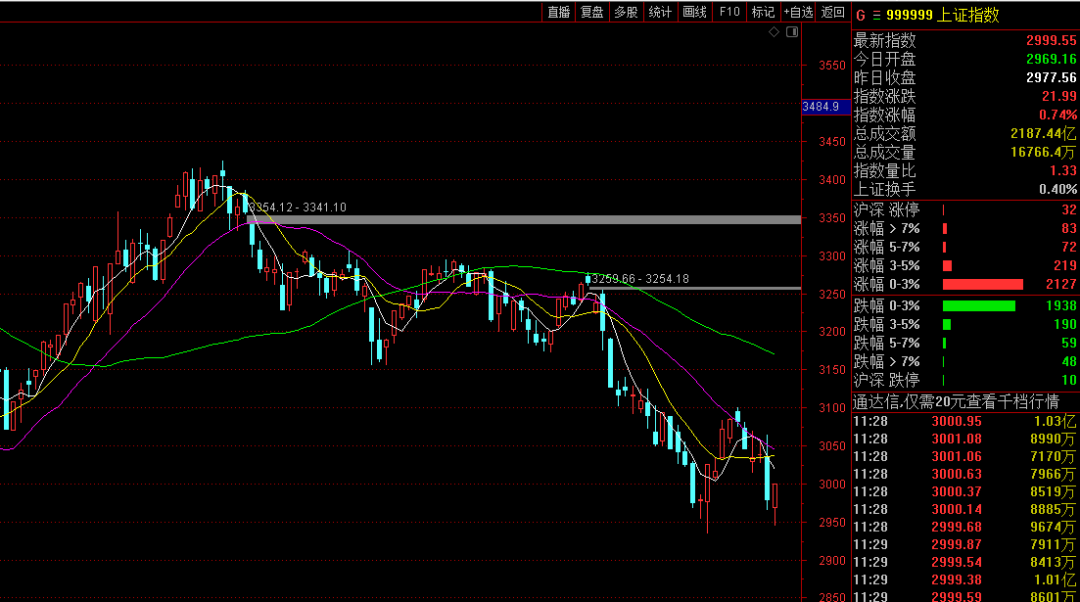Click the green 跌幅 0-3% bar
This screenshot has height=602, width=1080.
(979, 305)
